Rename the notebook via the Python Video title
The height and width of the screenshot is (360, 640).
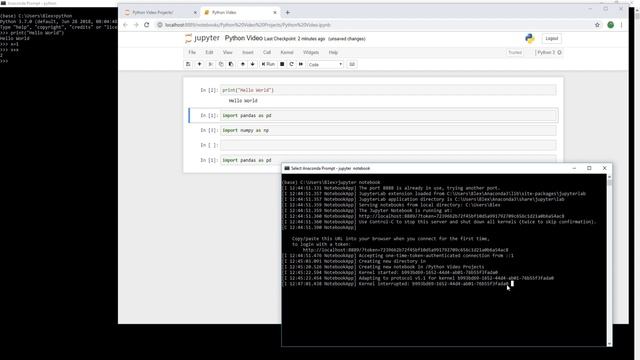(244, 38)
